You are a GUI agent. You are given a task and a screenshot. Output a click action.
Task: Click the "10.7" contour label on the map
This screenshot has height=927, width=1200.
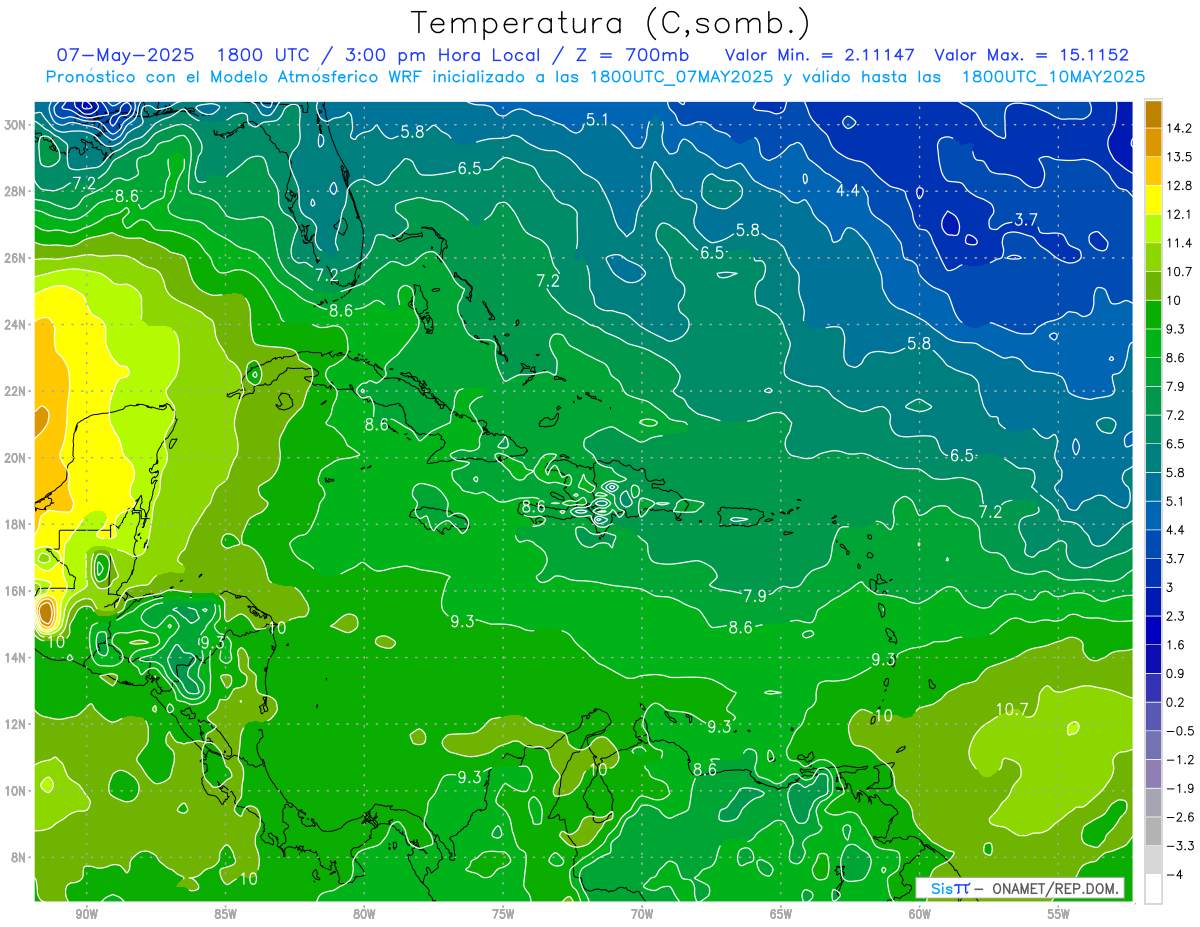coord(1012,709)
